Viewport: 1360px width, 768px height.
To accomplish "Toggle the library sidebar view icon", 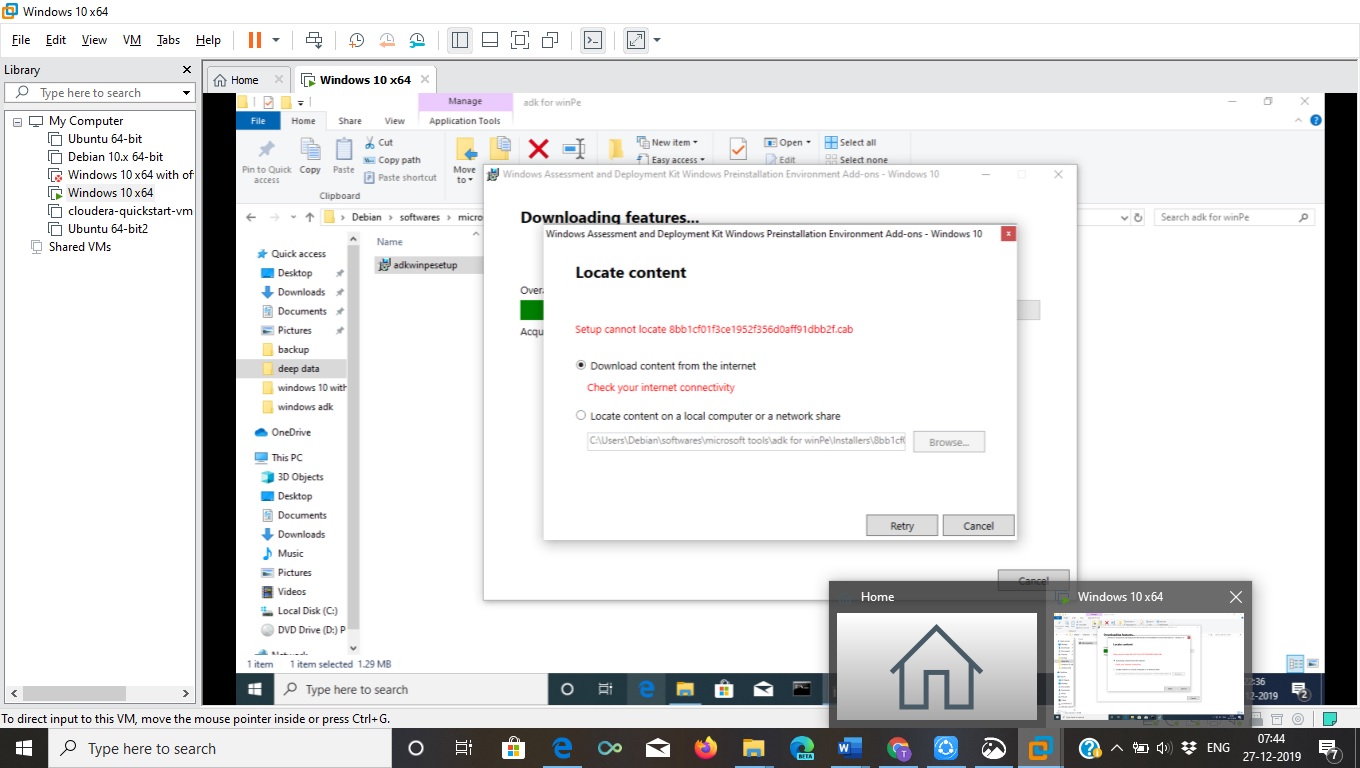I will 460,40.
